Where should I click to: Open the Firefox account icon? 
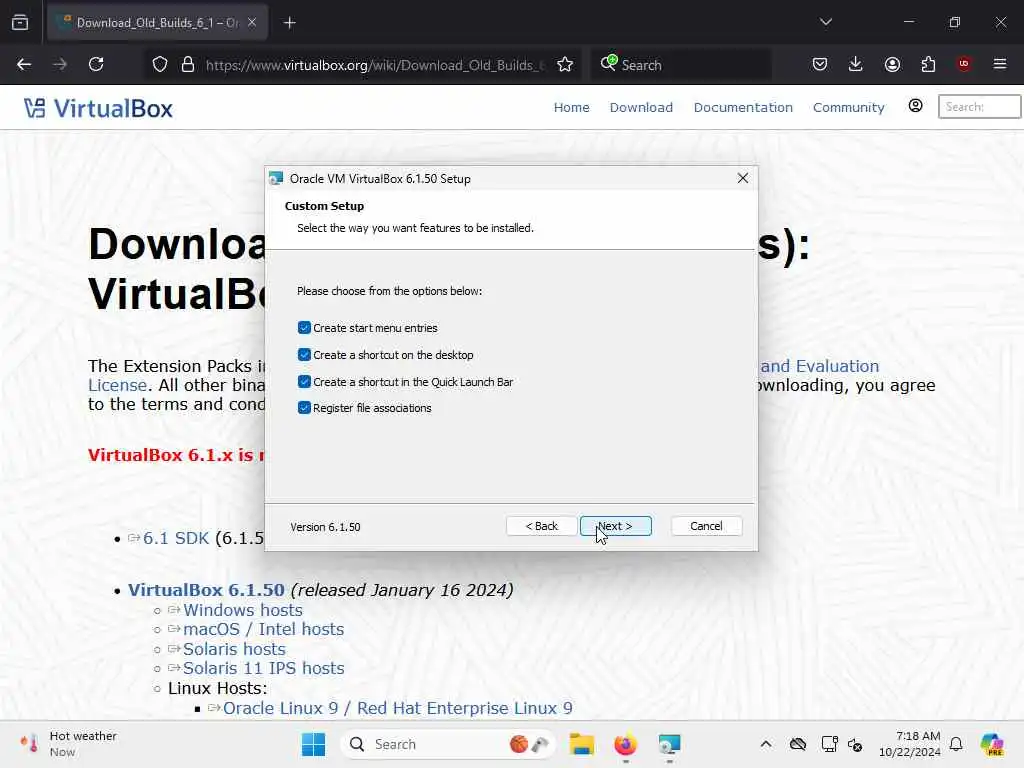892,64
